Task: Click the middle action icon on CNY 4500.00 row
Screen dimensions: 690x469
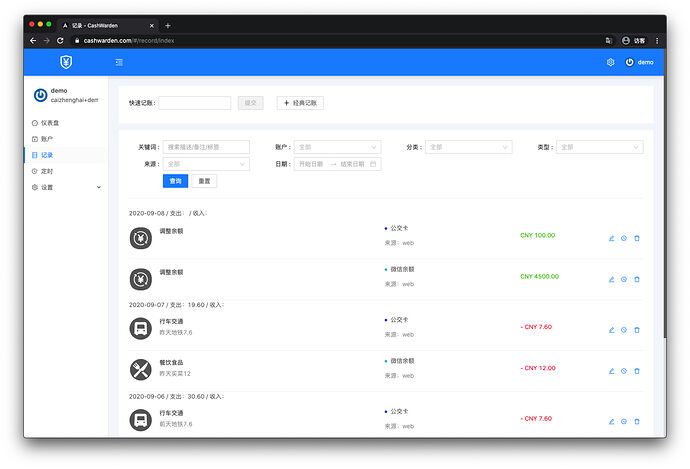Action: coord(624,279)
